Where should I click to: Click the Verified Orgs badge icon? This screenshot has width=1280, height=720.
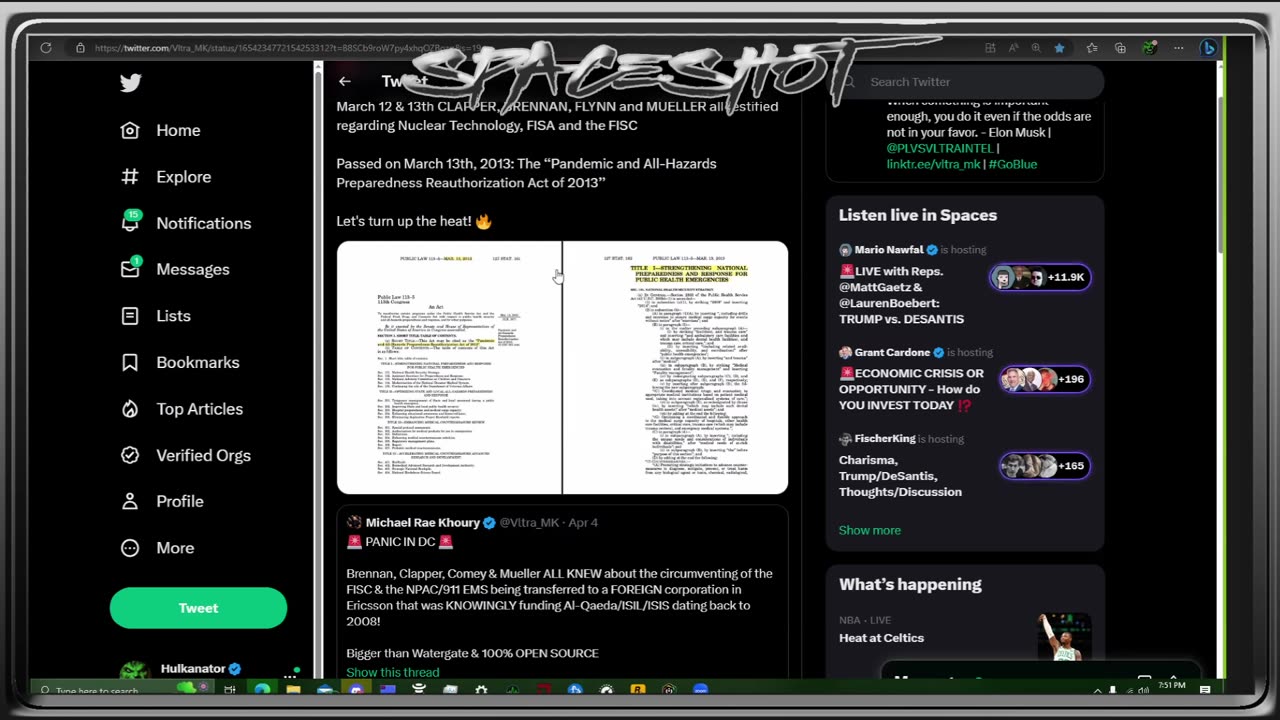130,455
